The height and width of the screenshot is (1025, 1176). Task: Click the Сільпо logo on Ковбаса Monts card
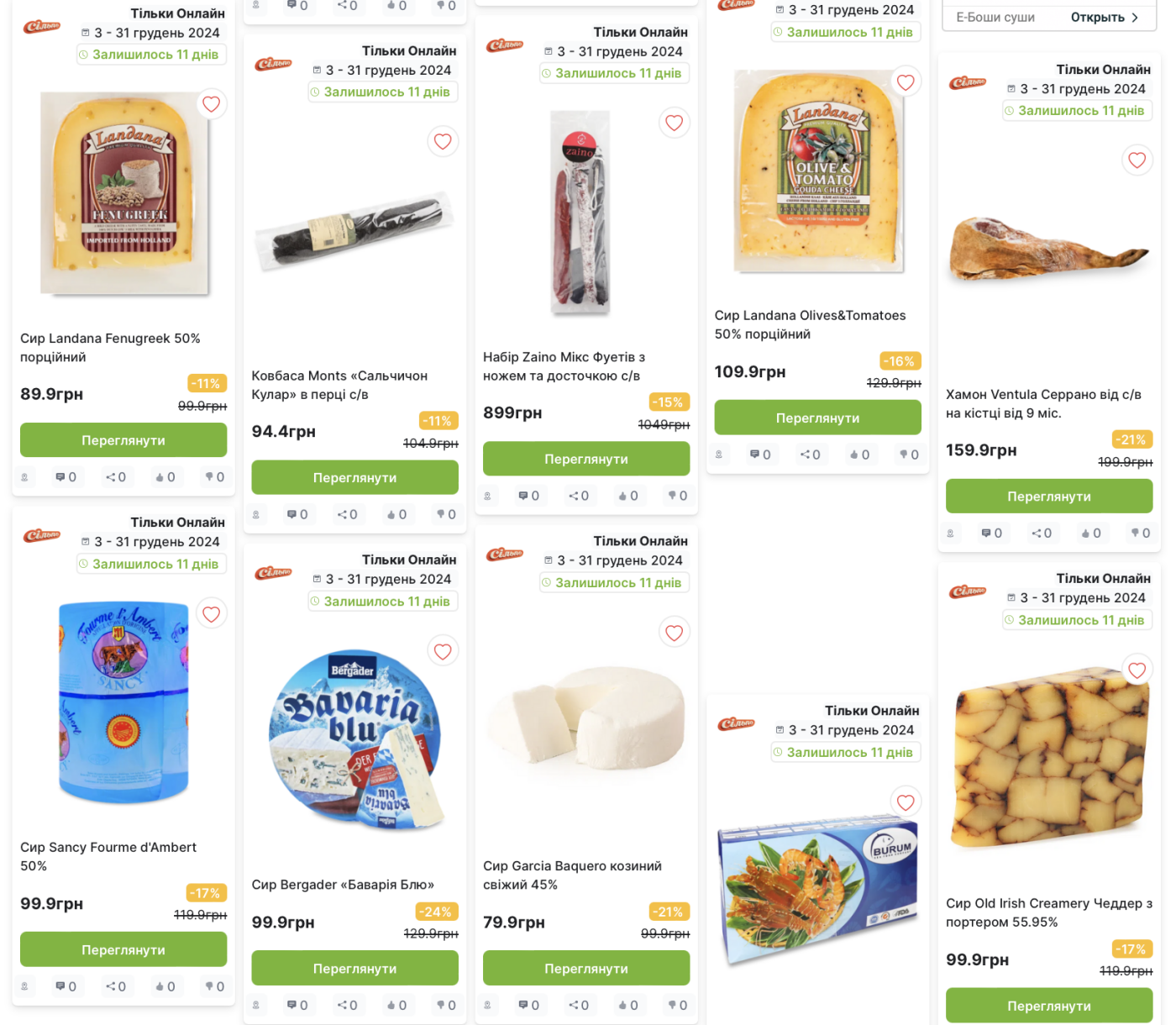point(273,64)
